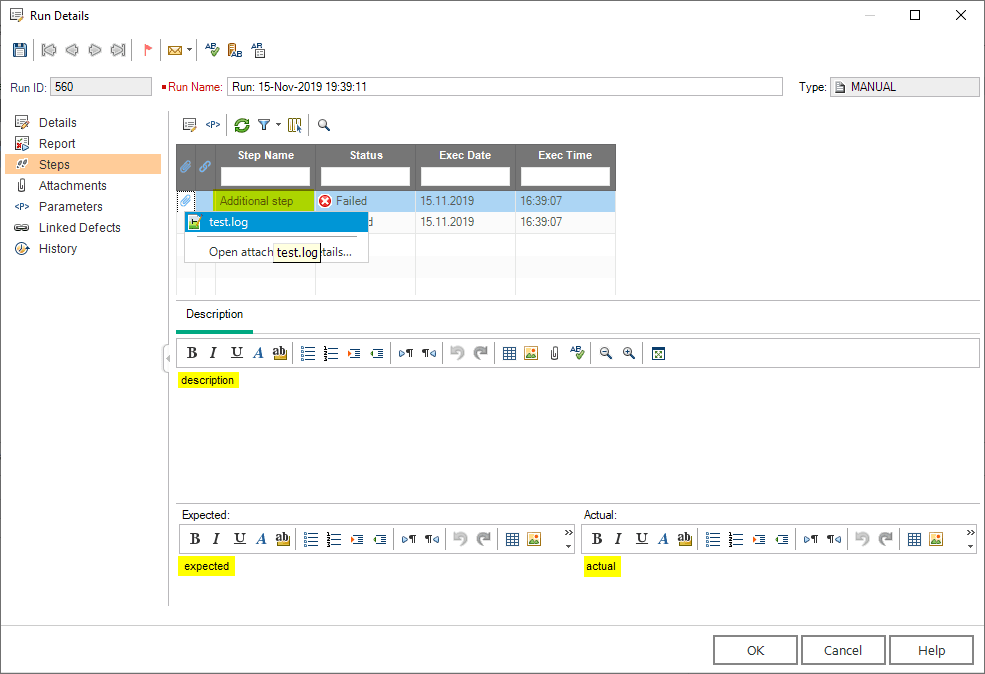
Task: Open the filter dropdown arrow above grid
Action: tap(278, 125)
